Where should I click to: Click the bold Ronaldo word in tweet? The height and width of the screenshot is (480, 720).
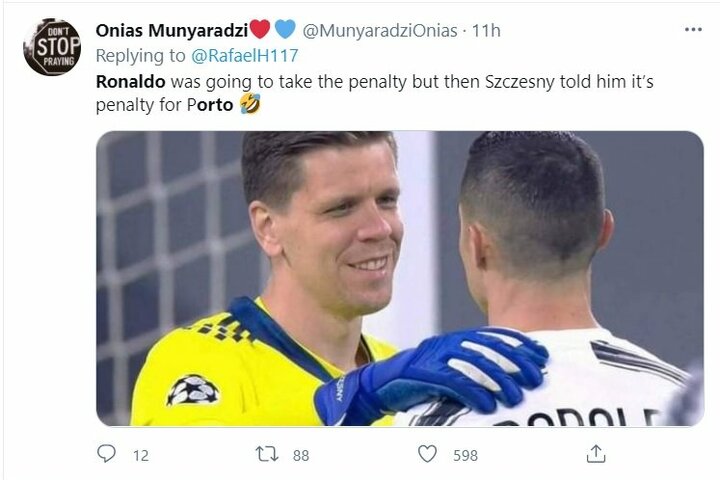click(x=130, y=82)
